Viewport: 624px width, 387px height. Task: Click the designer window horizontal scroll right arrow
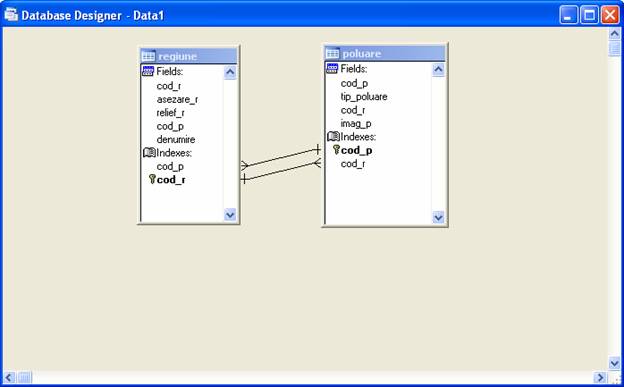pyautogui.click(x=600, y=377)
